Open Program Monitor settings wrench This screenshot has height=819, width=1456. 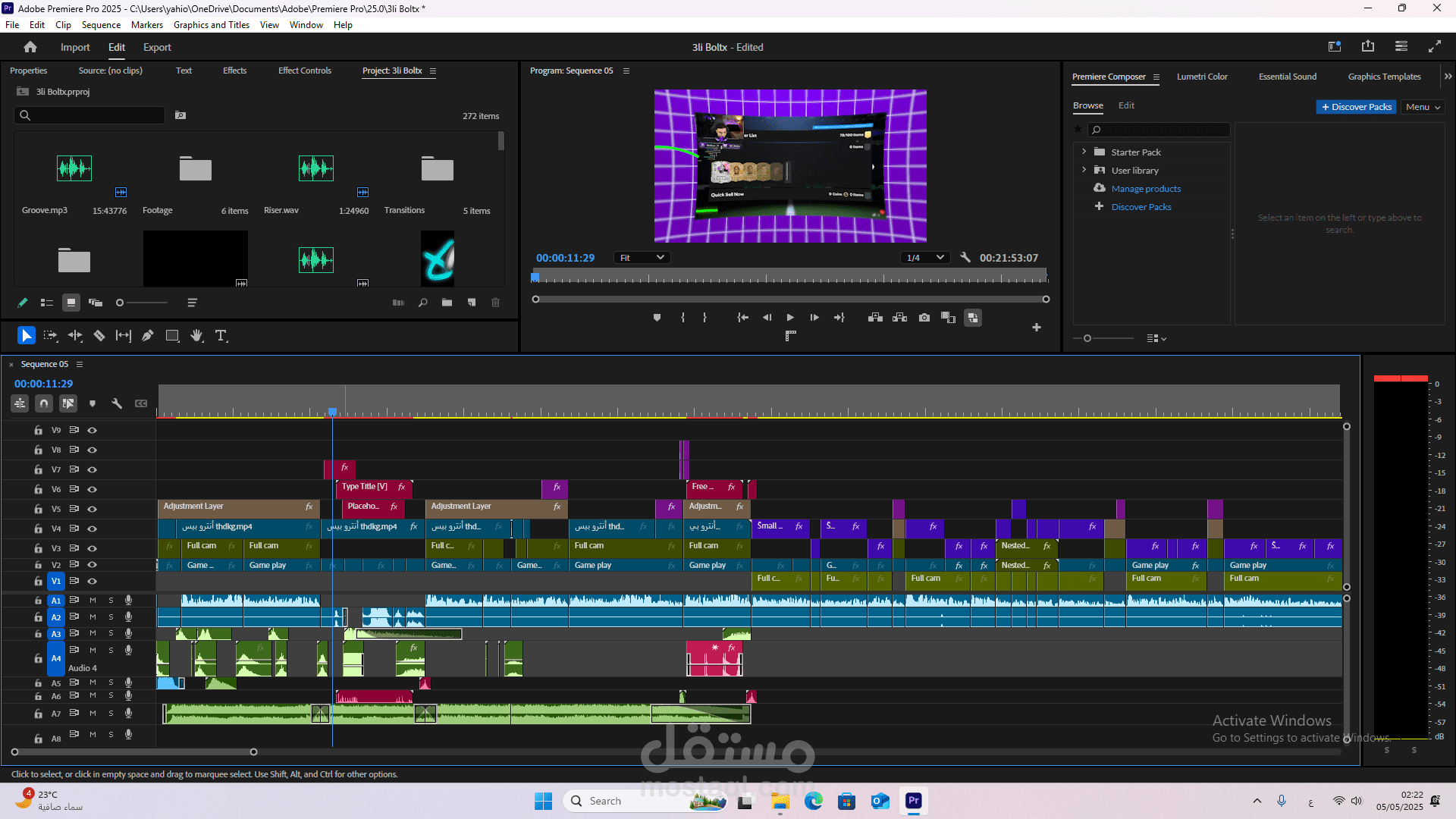tap(965, 258)
